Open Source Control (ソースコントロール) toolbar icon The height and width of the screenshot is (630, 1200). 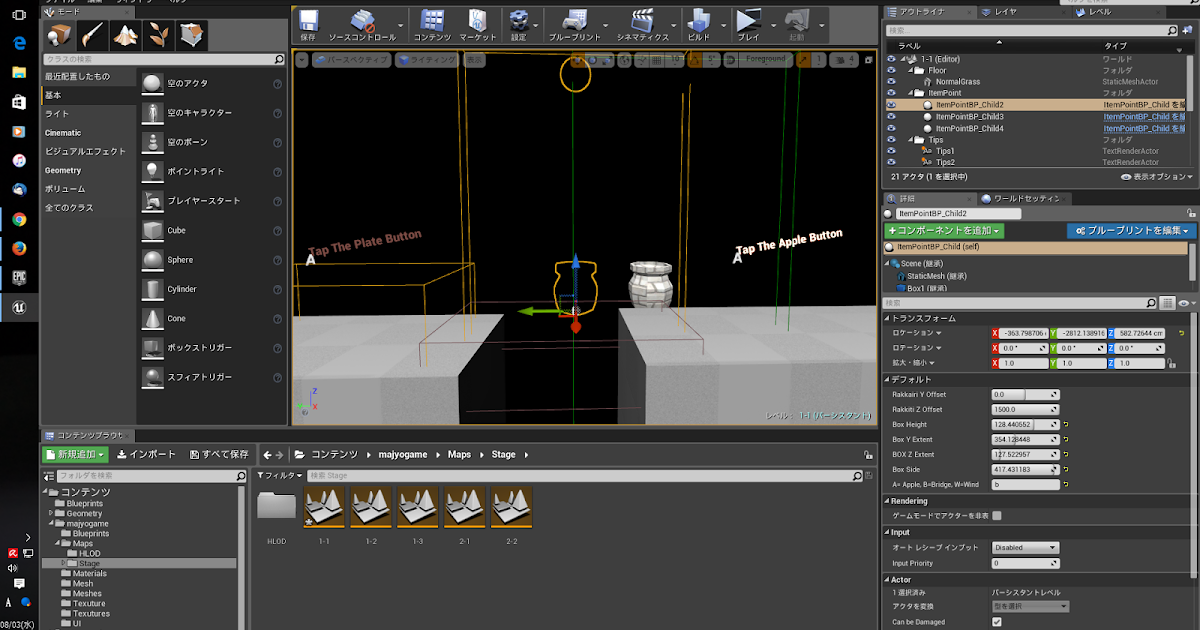(362, 21)
